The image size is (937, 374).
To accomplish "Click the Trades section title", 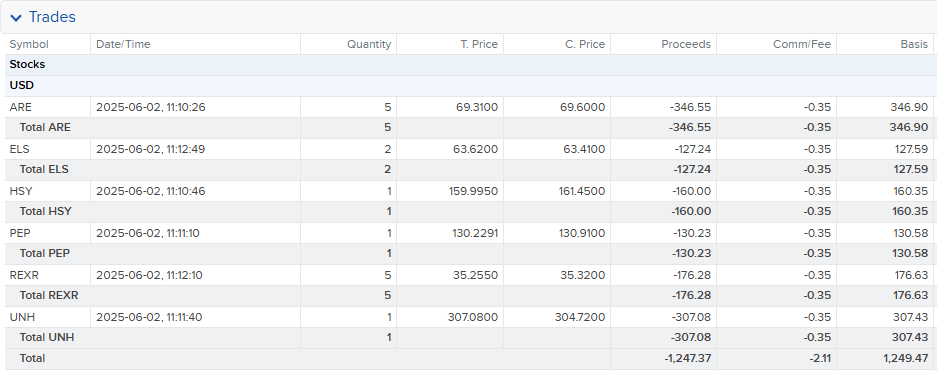I will [x=52, y=17].
